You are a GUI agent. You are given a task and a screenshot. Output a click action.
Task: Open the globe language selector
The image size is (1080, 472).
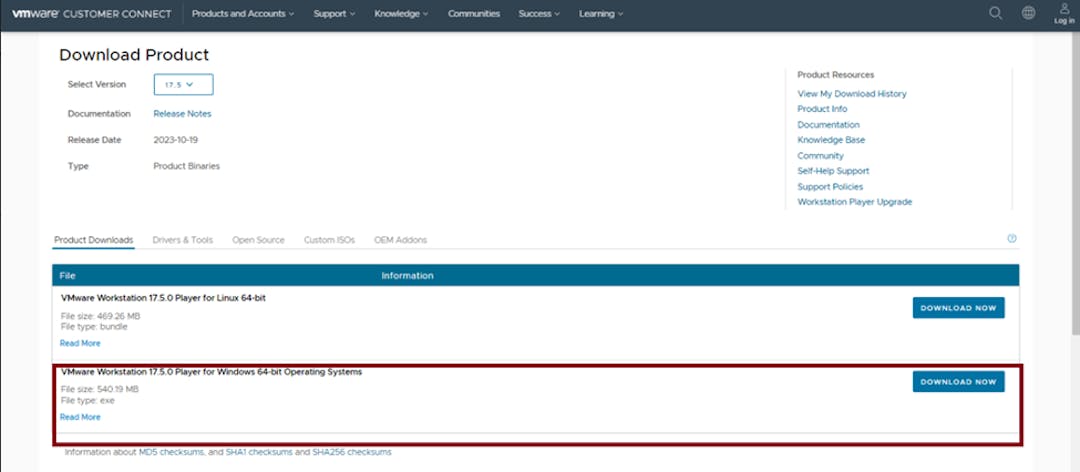[x=1028, y=14]
